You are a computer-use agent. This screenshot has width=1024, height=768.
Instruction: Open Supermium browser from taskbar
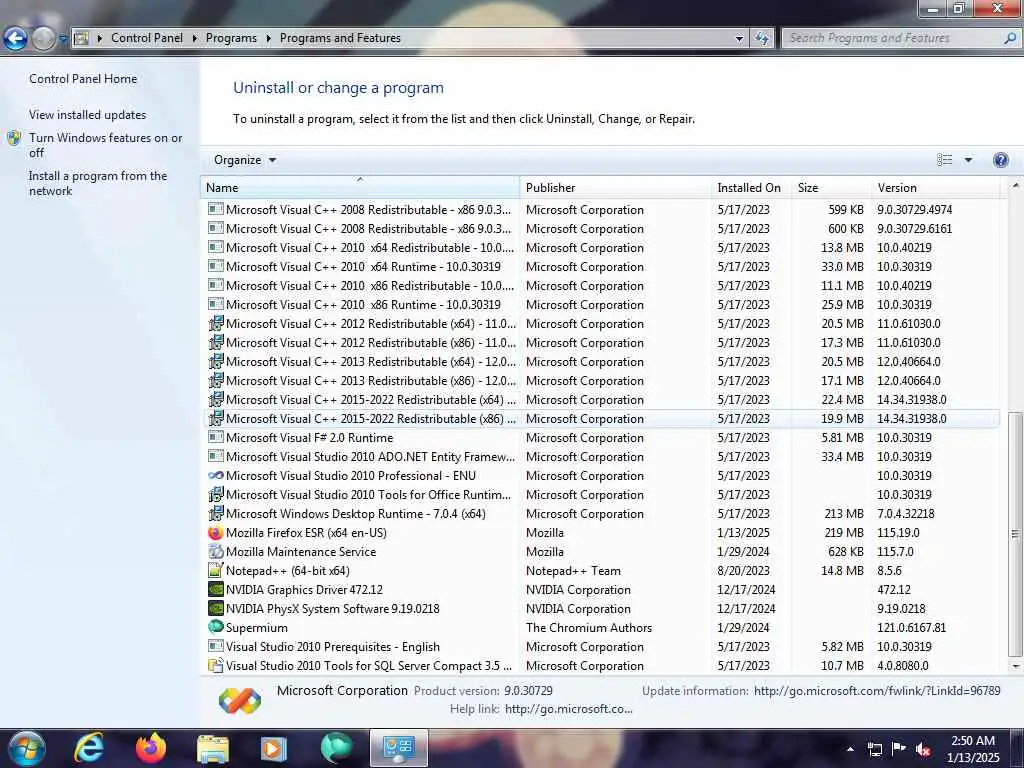(x=336, y=748)
